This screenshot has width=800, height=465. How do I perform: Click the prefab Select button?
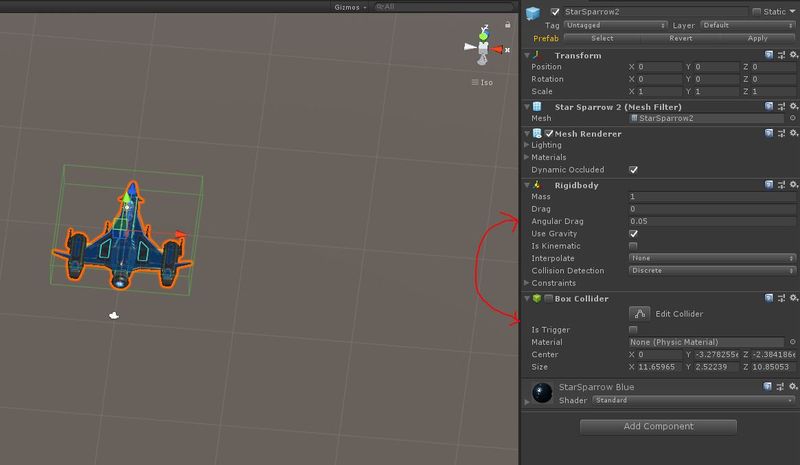coord(602,38)
